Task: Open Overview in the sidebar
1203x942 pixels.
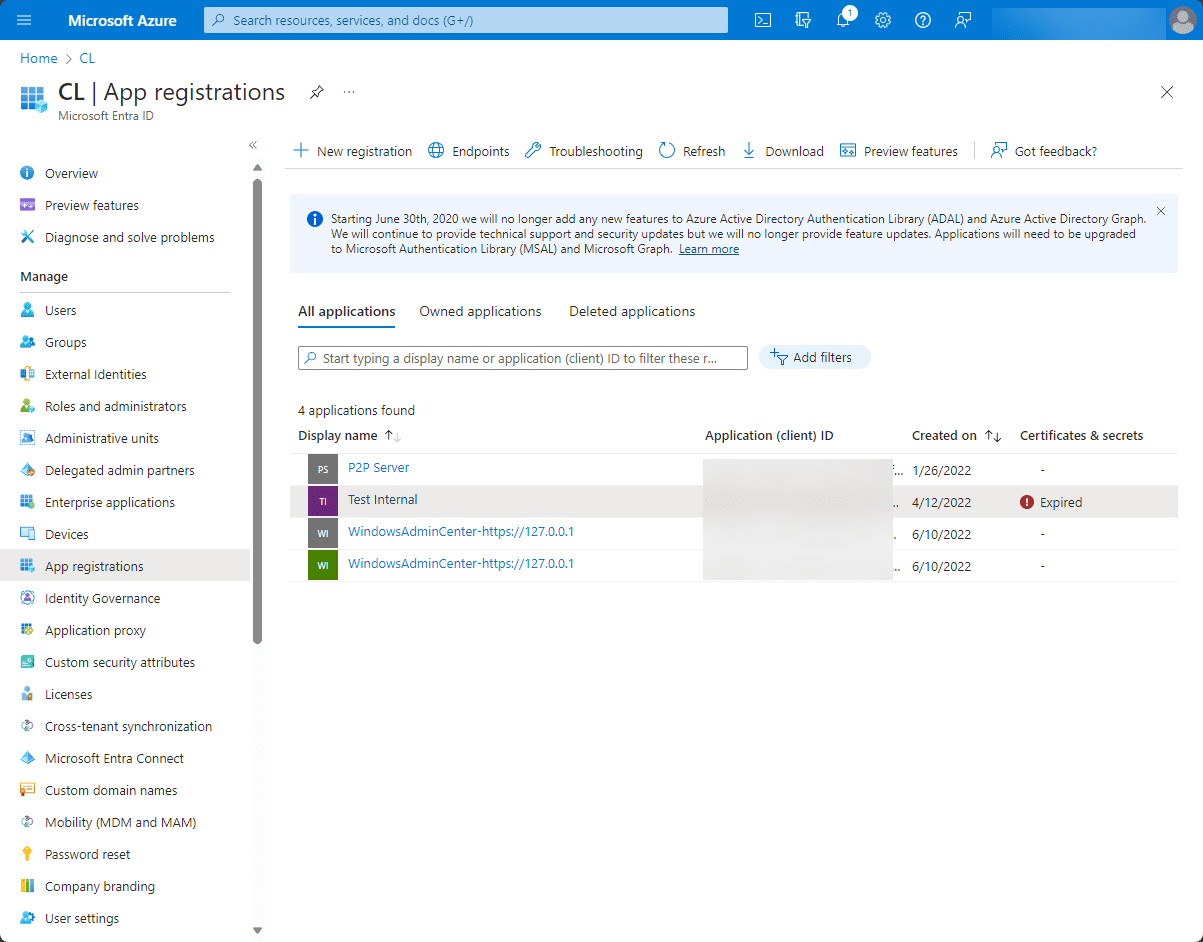Action: pyautogui.click(x=71, y=174)
